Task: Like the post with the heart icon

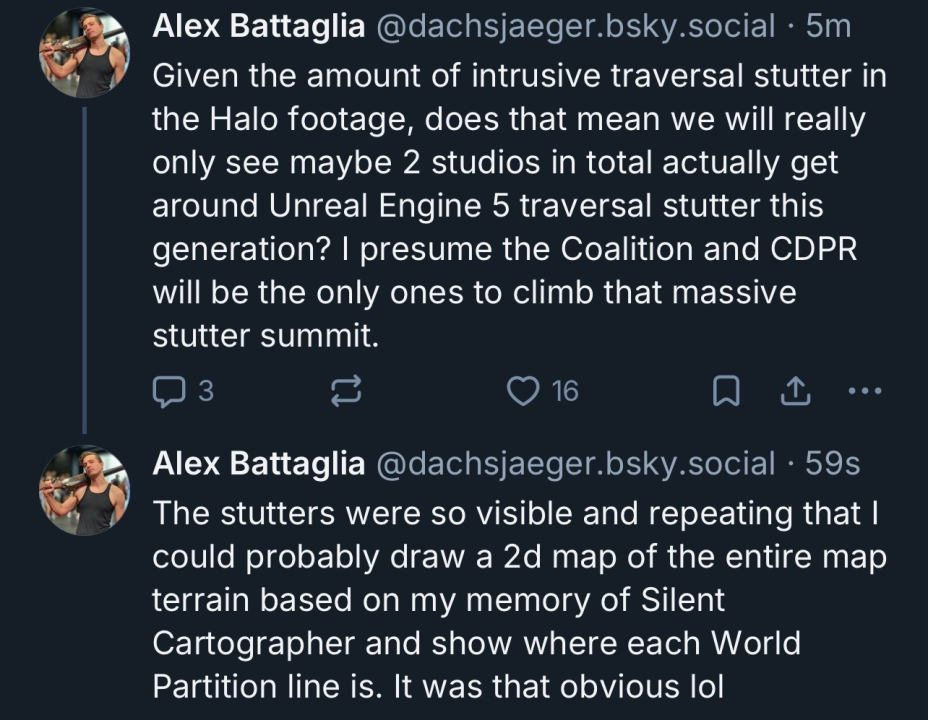Action: [x=523, y=392]
